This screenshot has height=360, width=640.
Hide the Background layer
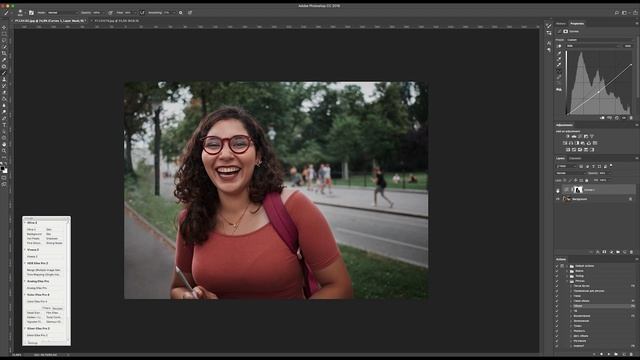(x=558, y=199)
